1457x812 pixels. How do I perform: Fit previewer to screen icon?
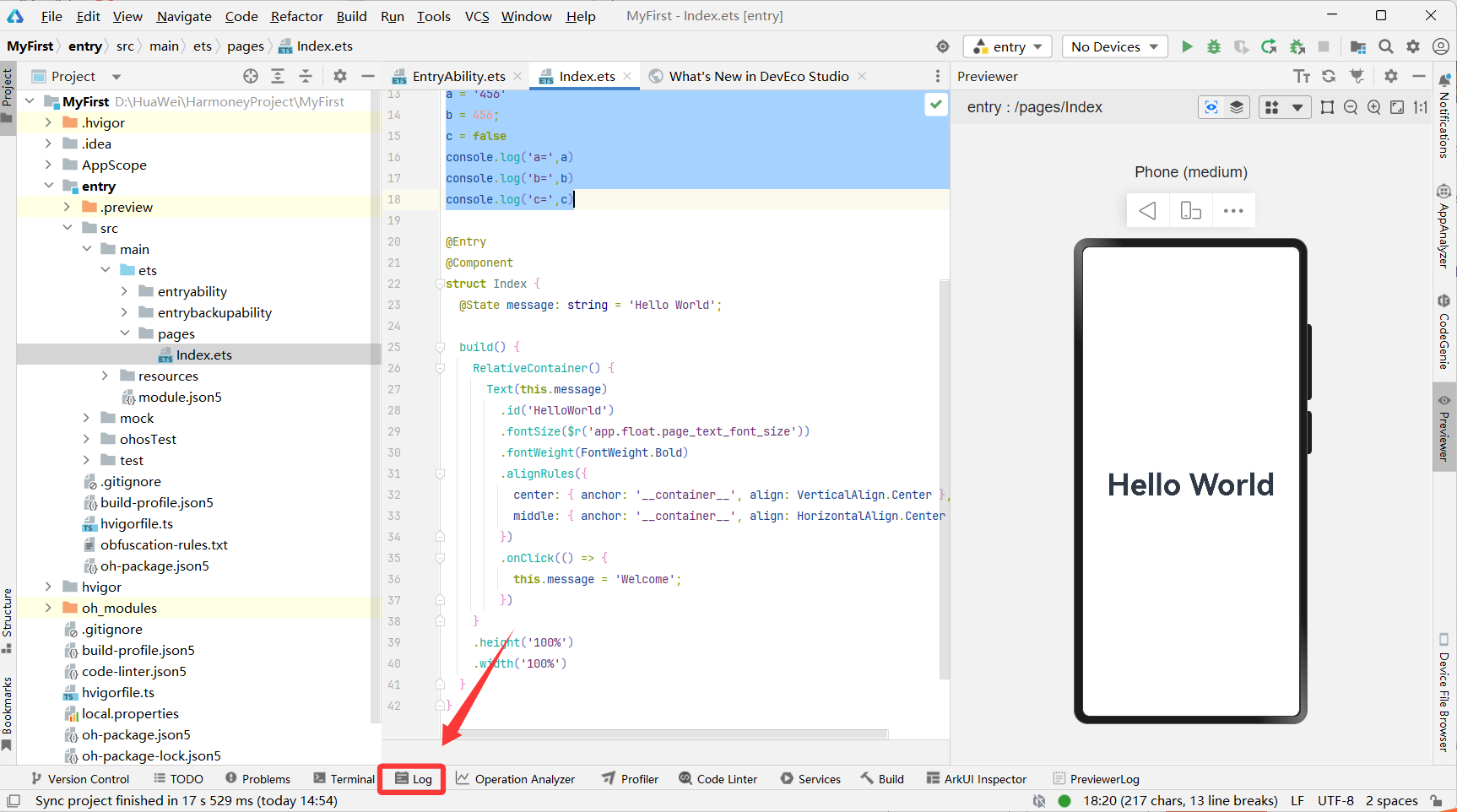[1397, 107]
